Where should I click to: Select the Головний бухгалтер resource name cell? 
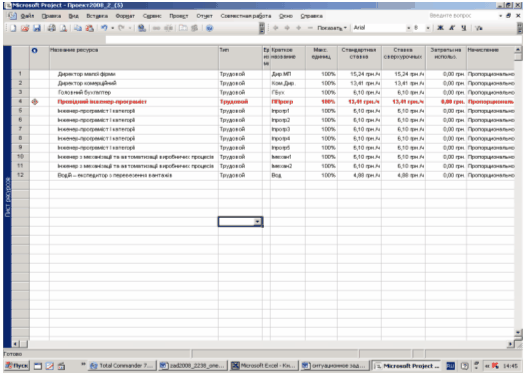134,93
